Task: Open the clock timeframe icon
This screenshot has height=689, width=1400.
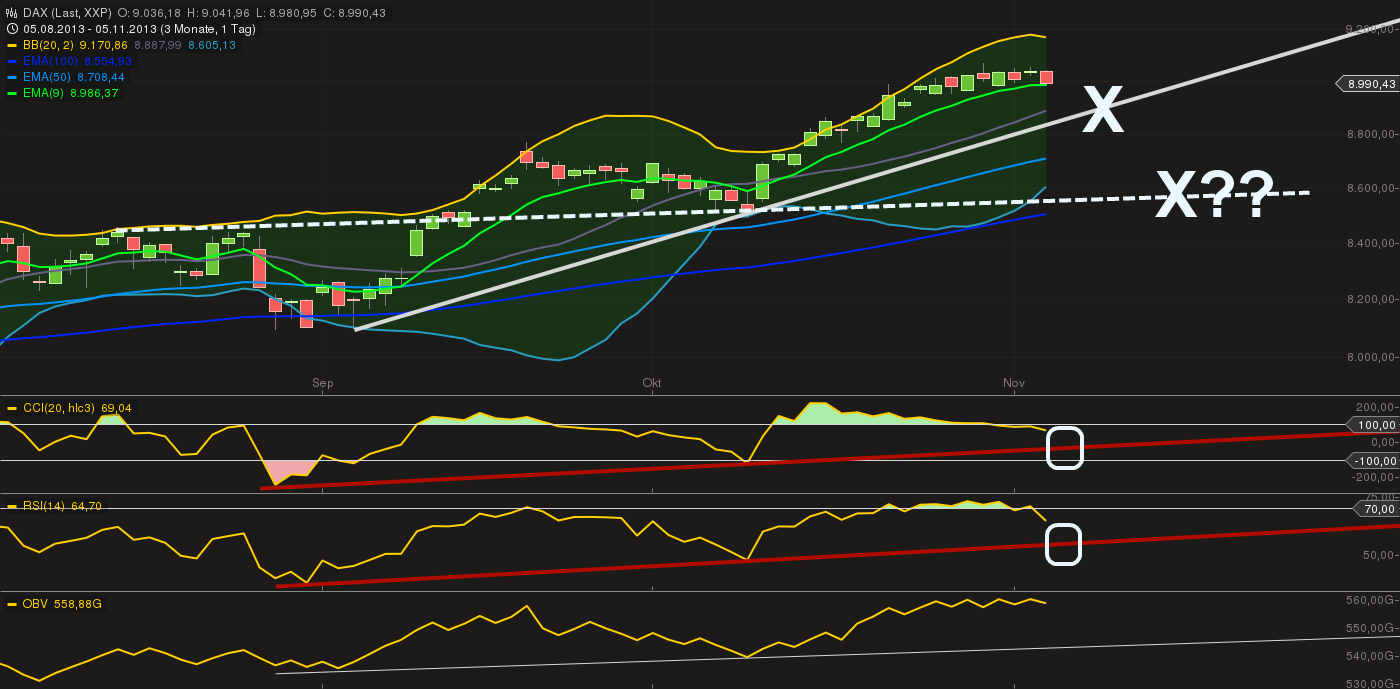Action: coord(11,28)
